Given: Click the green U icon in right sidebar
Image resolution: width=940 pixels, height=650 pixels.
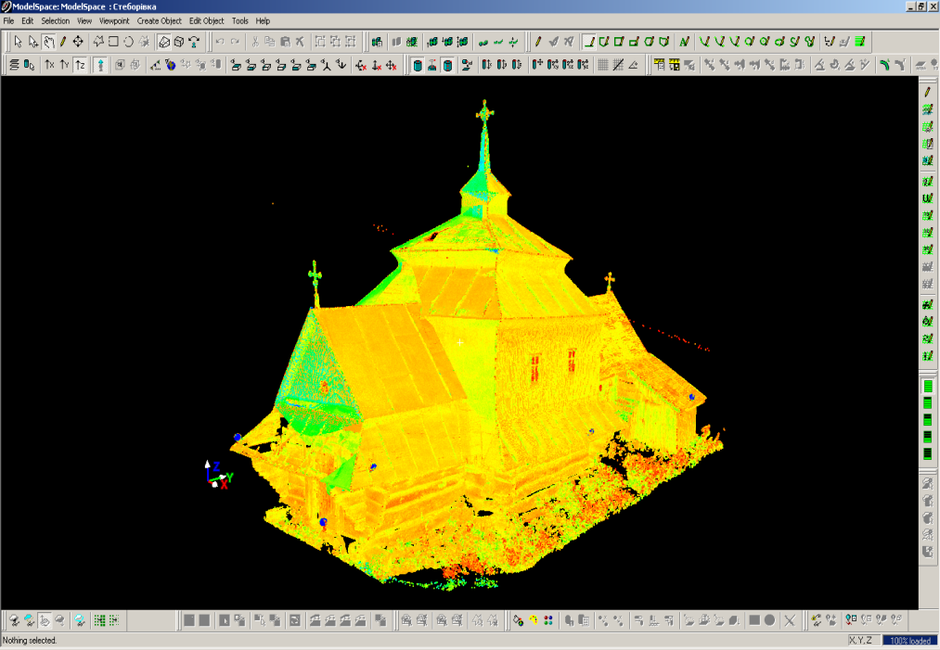Looking at the screenshot, I should (x=927, y=197).
